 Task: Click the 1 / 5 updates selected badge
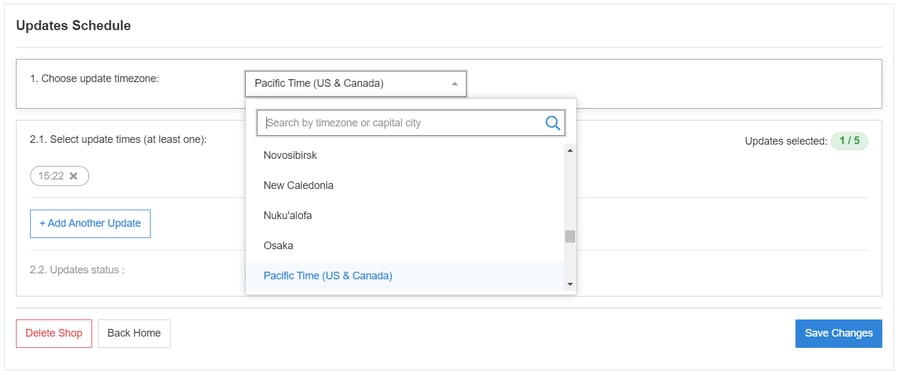(849, 141)
